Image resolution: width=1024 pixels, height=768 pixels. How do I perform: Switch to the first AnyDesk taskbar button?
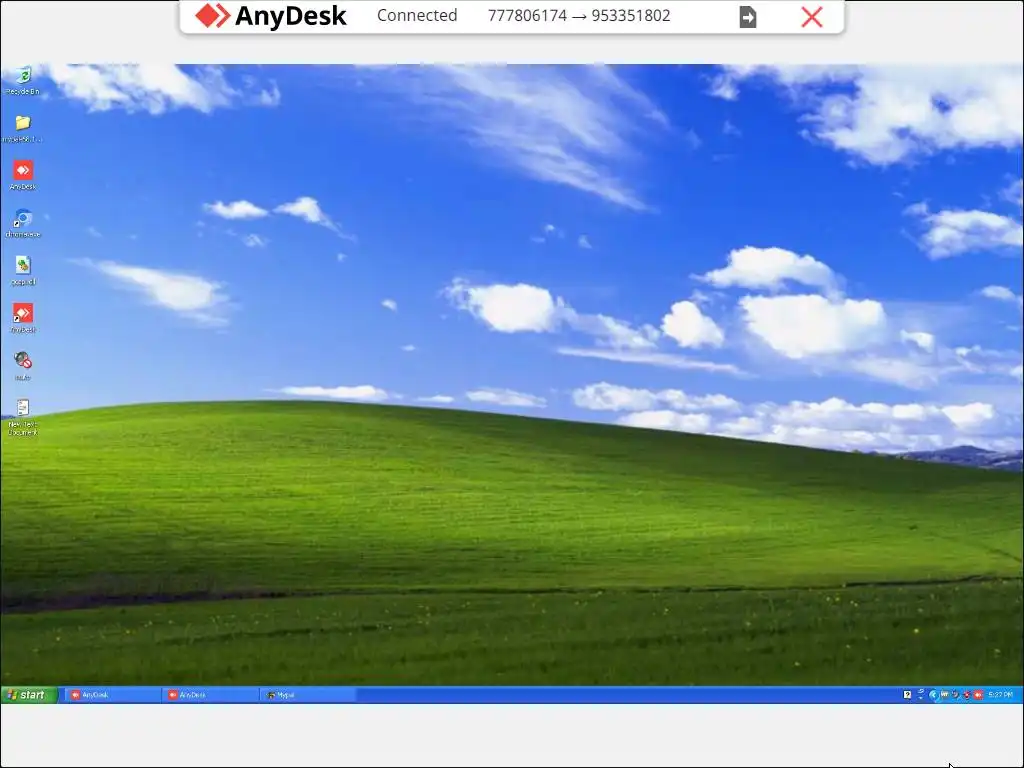pos(112,695)
